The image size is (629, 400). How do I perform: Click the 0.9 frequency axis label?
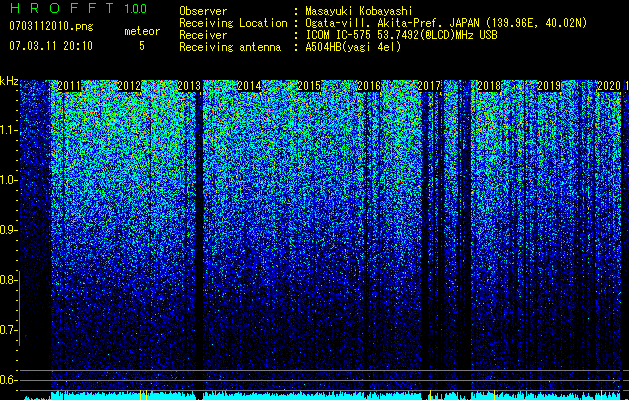pyautogui.click(x=8, y=230)
